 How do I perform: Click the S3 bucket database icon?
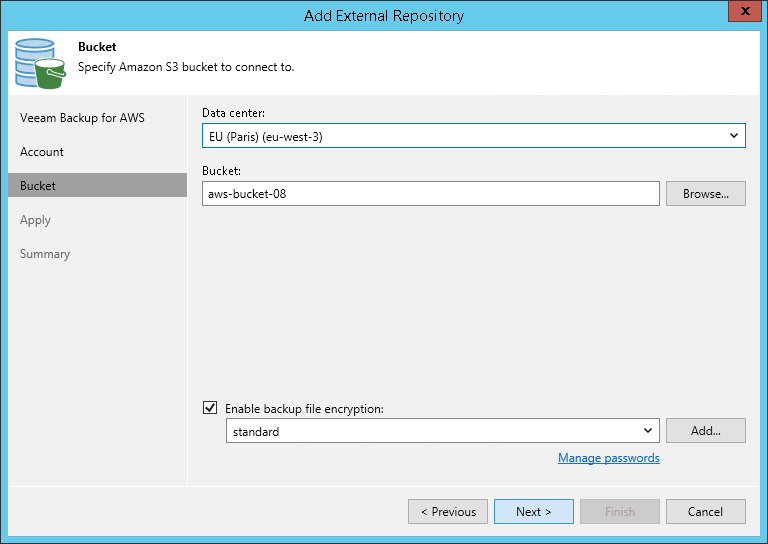click(40, 64)
